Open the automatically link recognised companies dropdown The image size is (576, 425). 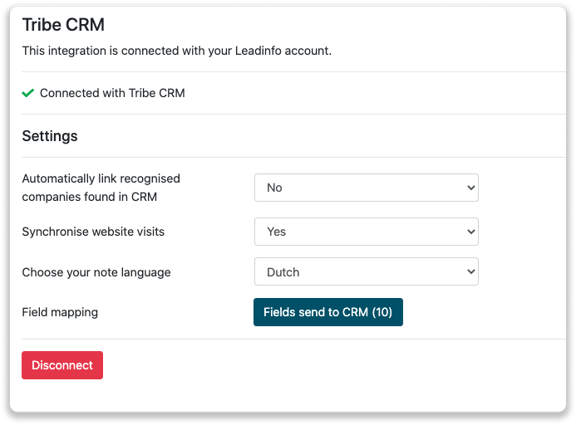coord(366,188)
